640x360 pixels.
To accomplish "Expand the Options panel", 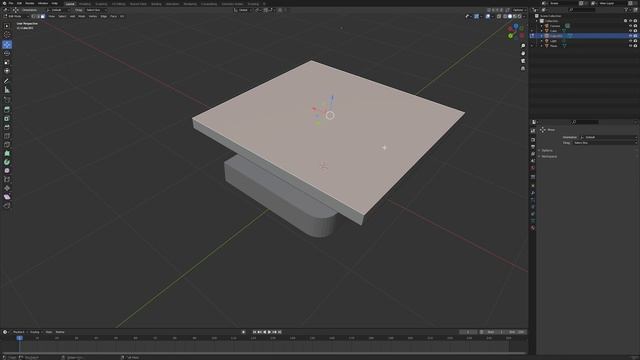I will pyautogui.click(x=546, y=150).
